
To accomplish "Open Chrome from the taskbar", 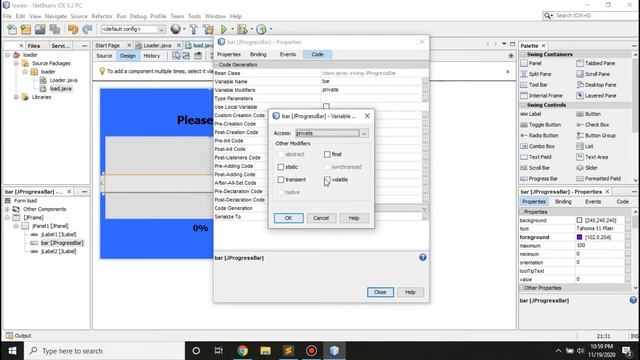I will coord(242,351).
